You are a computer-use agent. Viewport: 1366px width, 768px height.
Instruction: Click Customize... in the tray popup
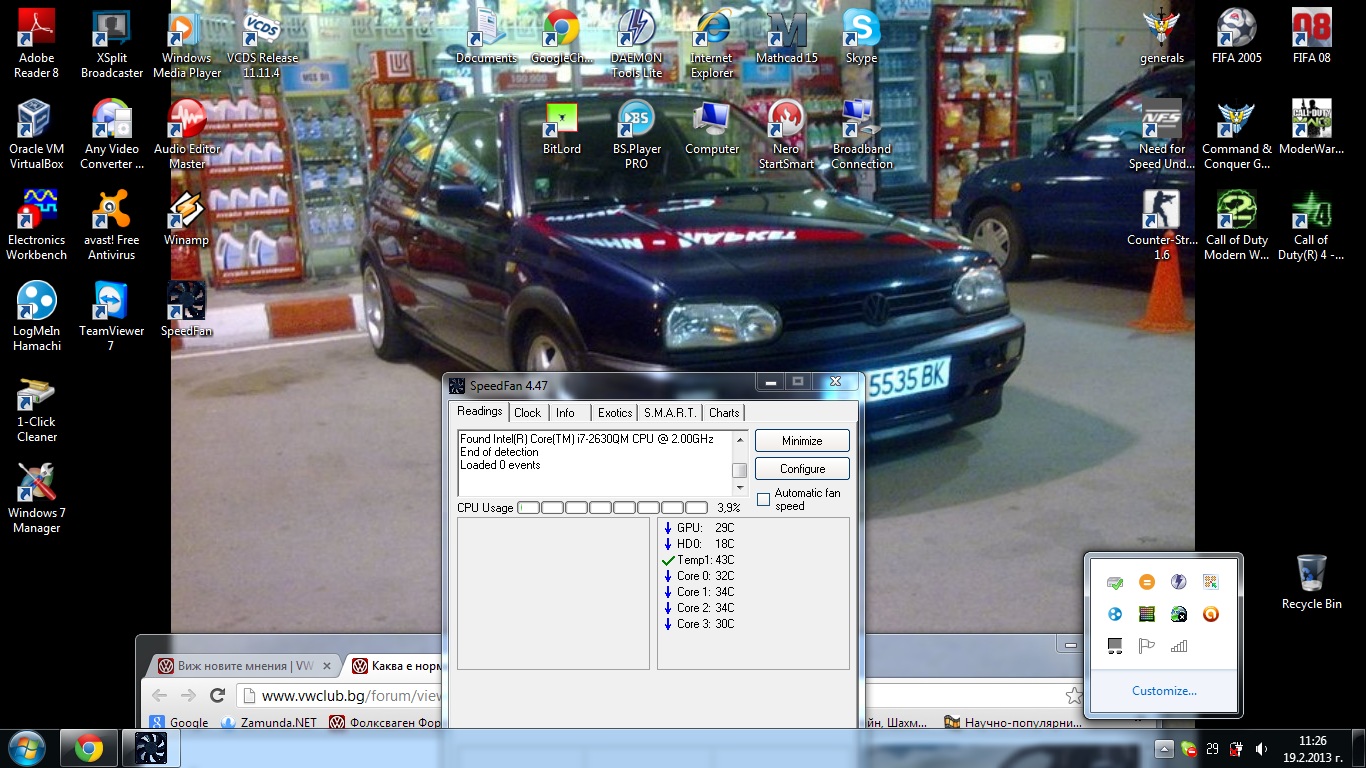tap(1164, 691)
